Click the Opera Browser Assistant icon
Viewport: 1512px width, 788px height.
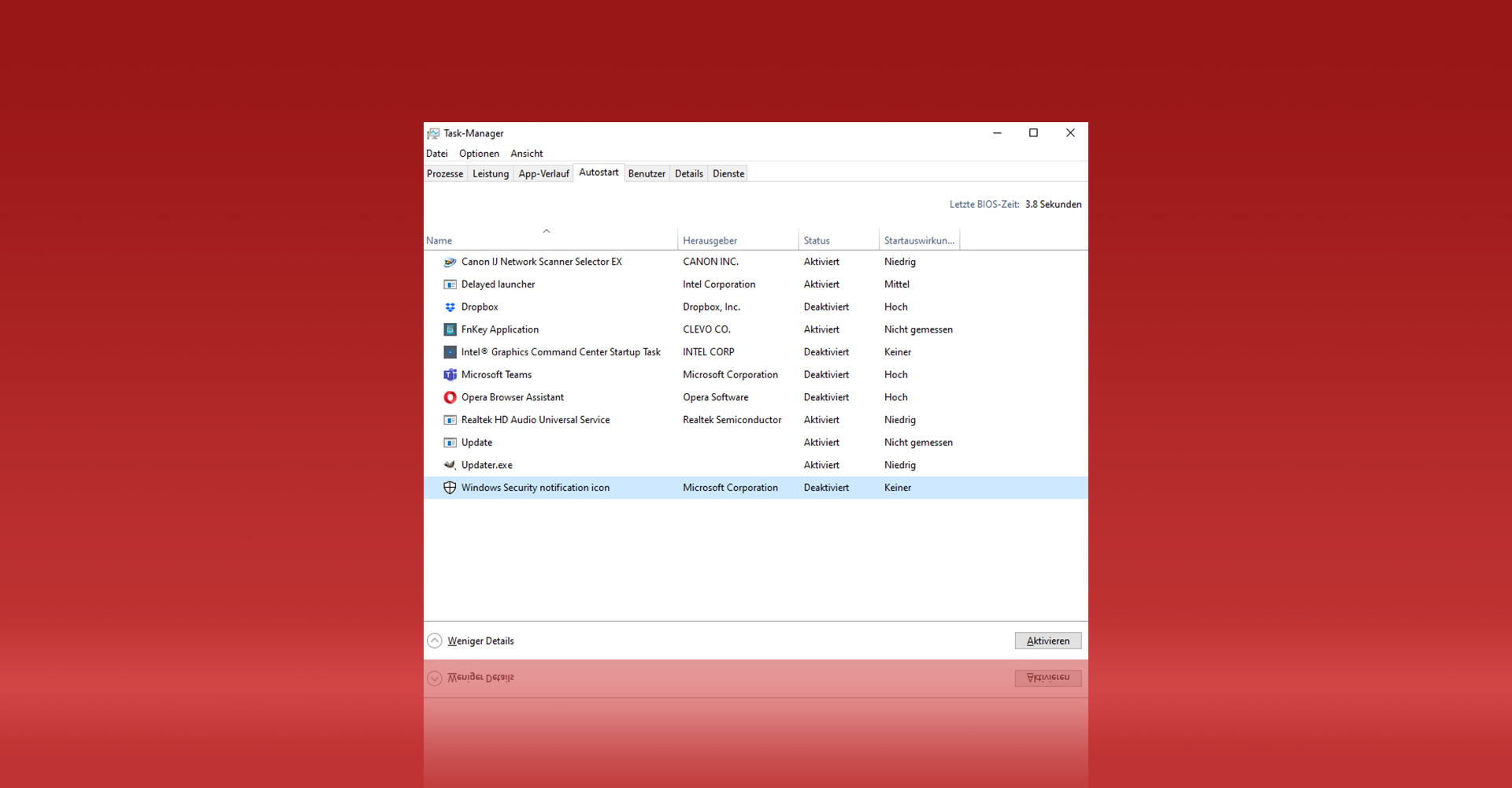tap(450, 397)
